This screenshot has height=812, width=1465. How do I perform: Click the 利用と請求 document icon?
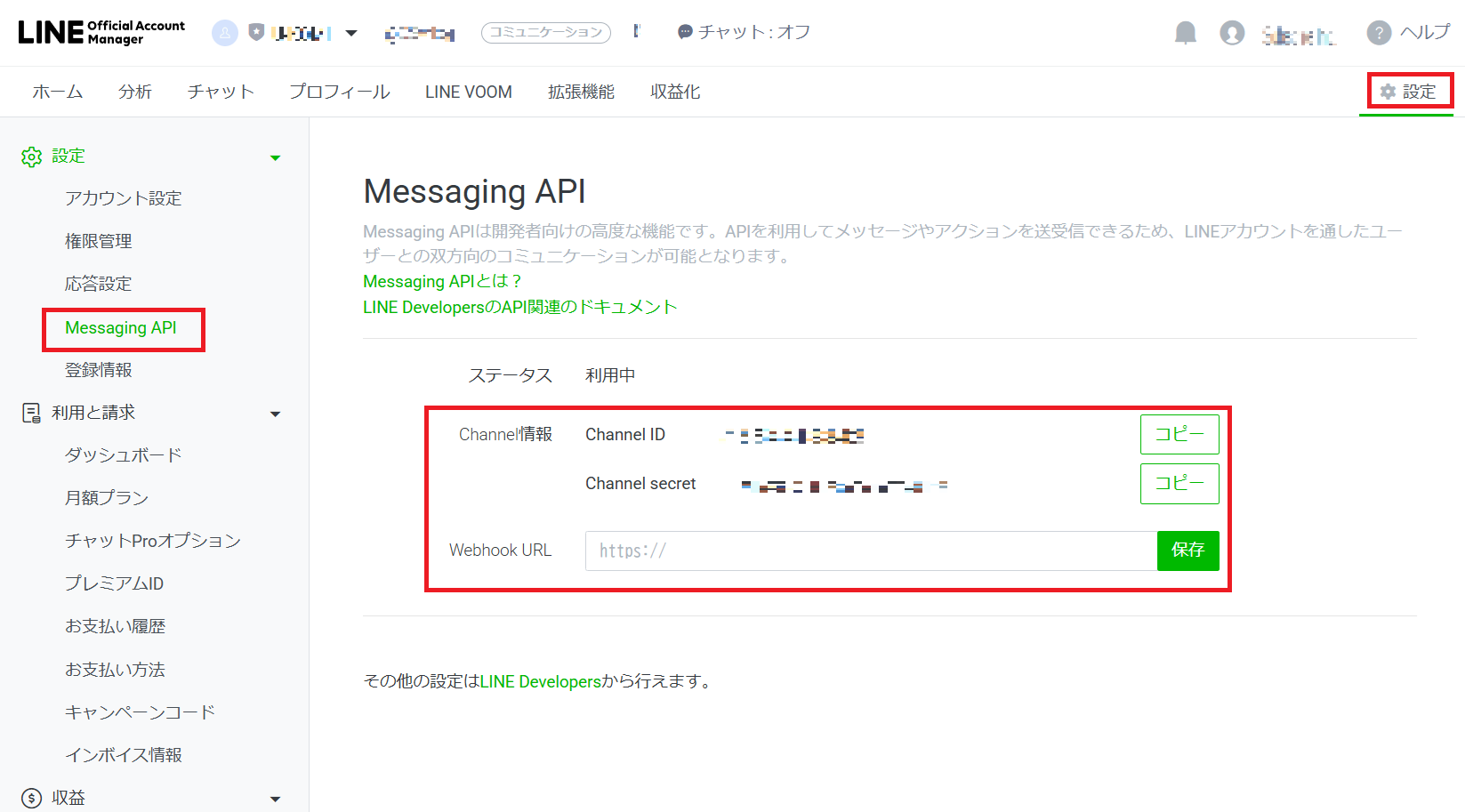31,413
